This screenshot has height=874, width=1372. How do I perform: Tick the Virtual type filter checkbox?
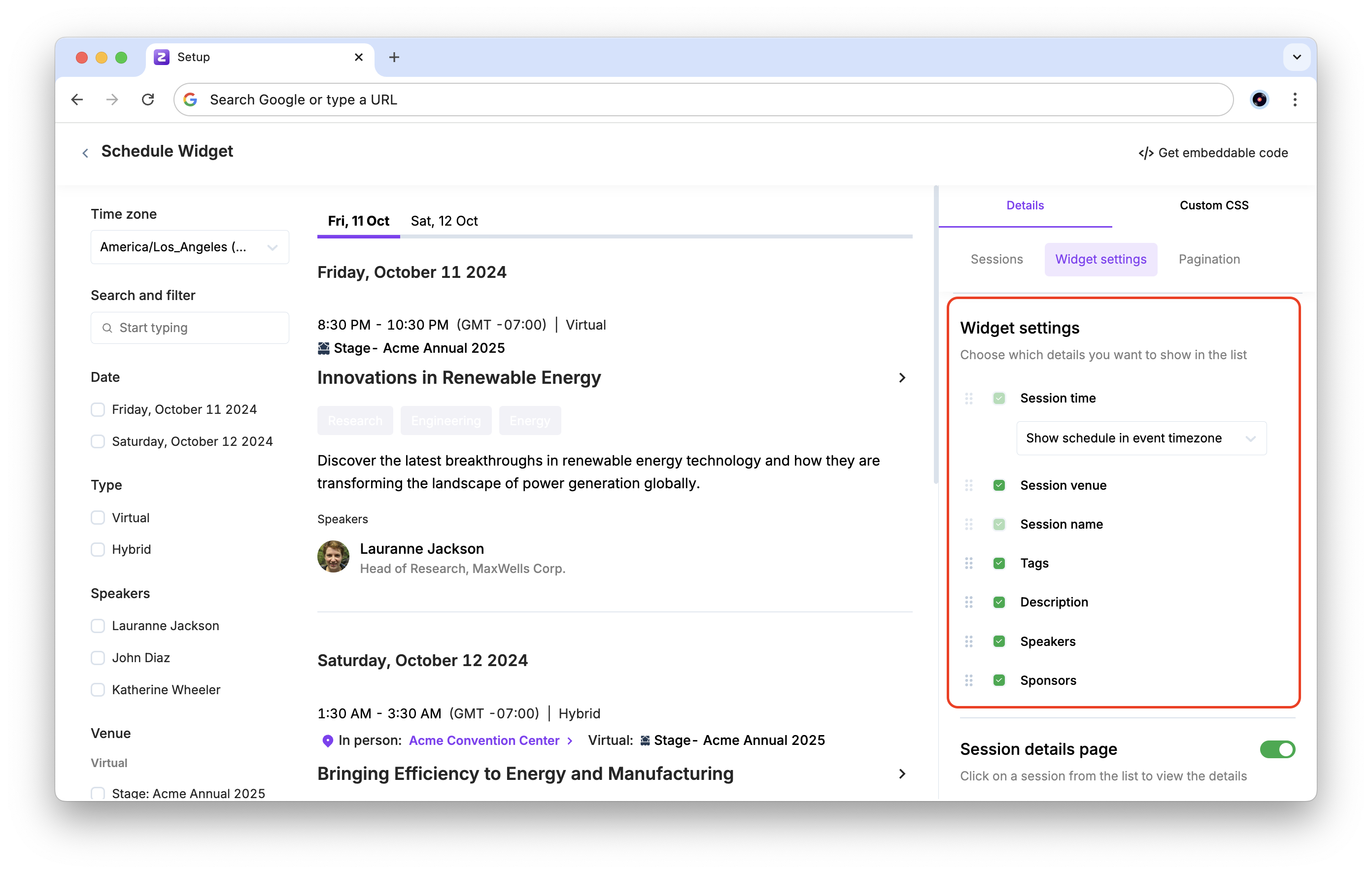tap(98, 517)
